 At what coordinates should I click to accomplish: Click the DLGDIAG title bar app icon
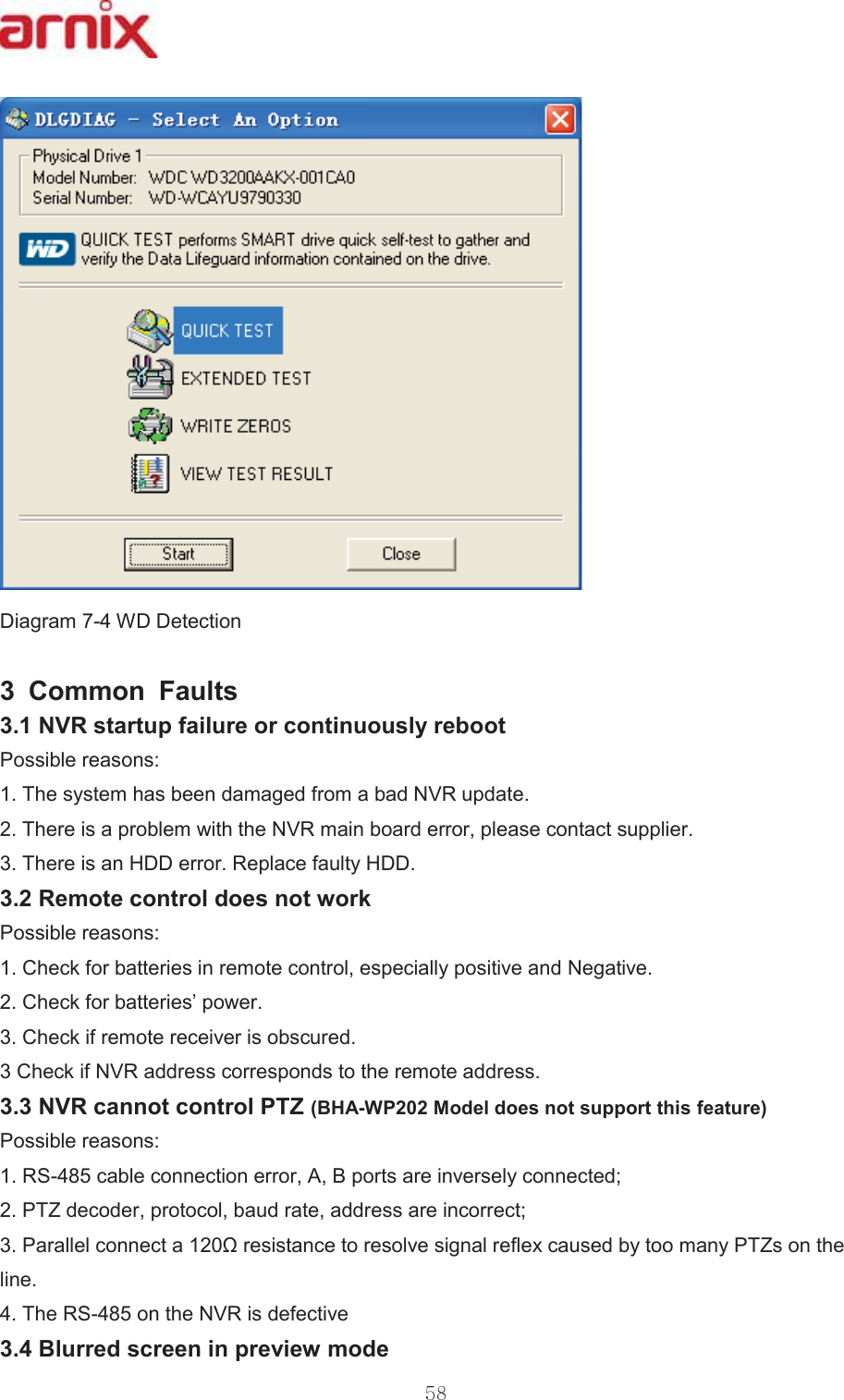(x=17, y=119)
